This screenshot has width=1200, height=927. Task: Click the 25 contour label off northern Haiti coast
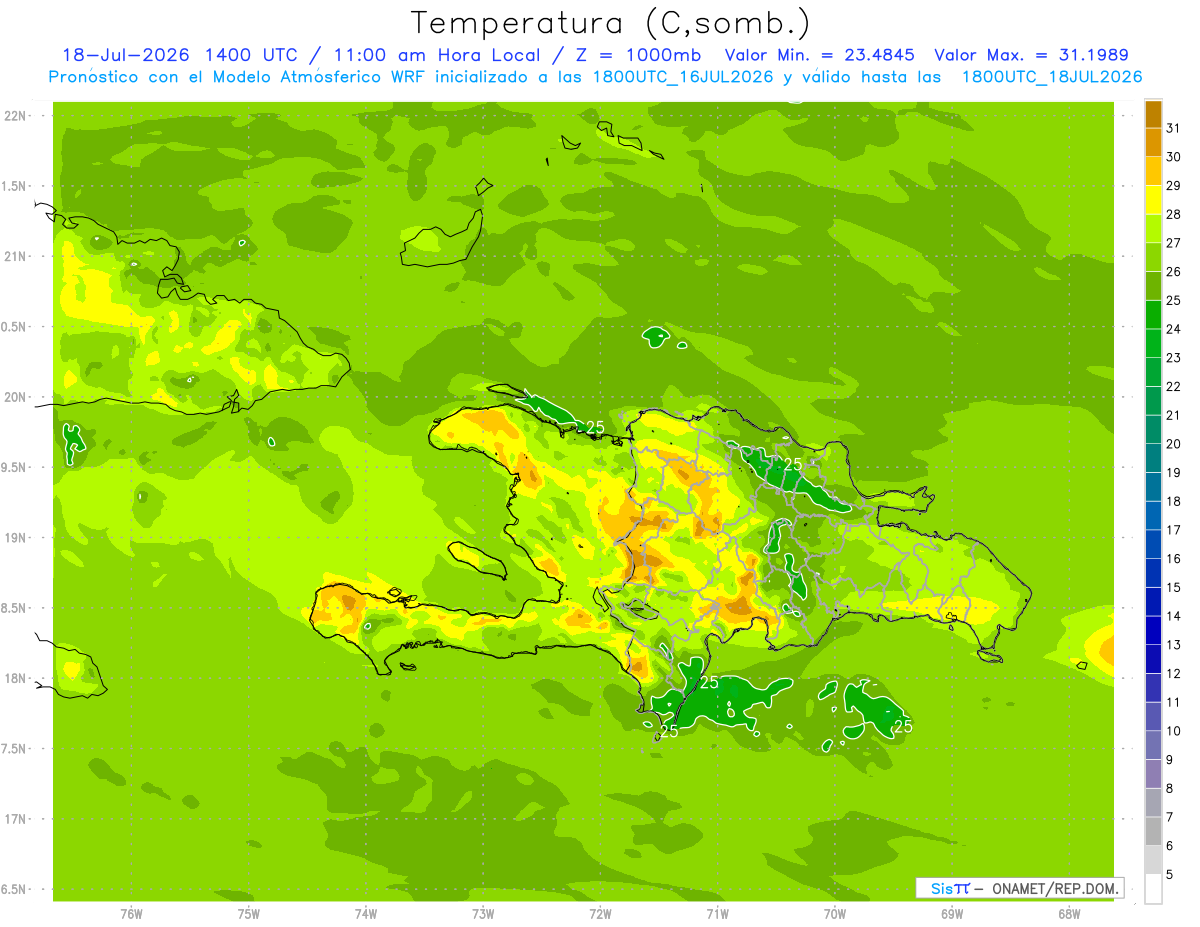pyautogui.click(x=595, y=427)
